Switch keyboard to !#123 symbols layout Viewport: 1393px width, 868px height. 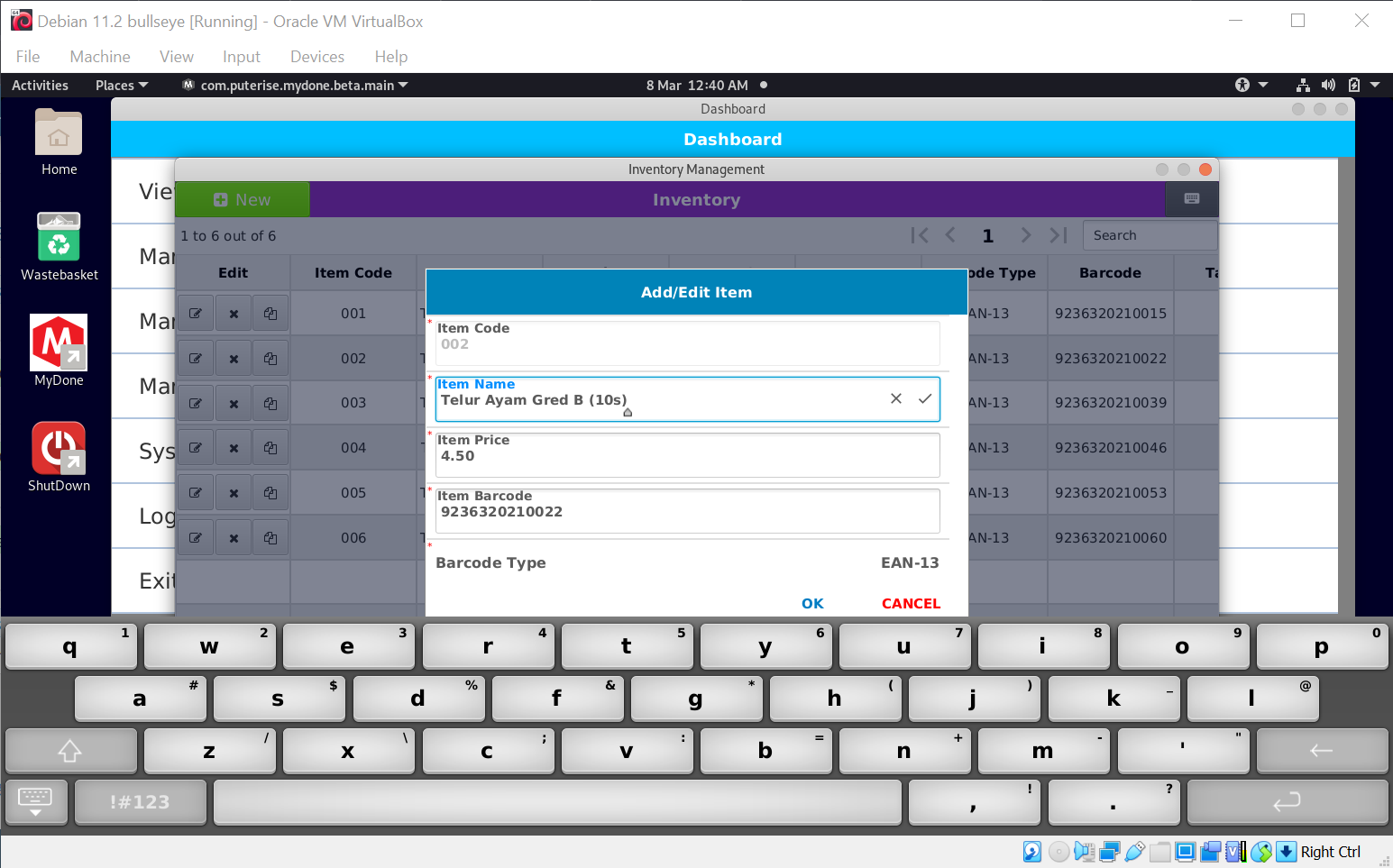tap(140, 801)
